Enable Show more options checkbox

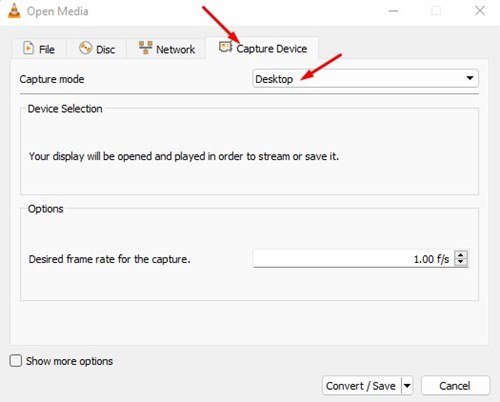pyautogui.click(x=16, y=361)
